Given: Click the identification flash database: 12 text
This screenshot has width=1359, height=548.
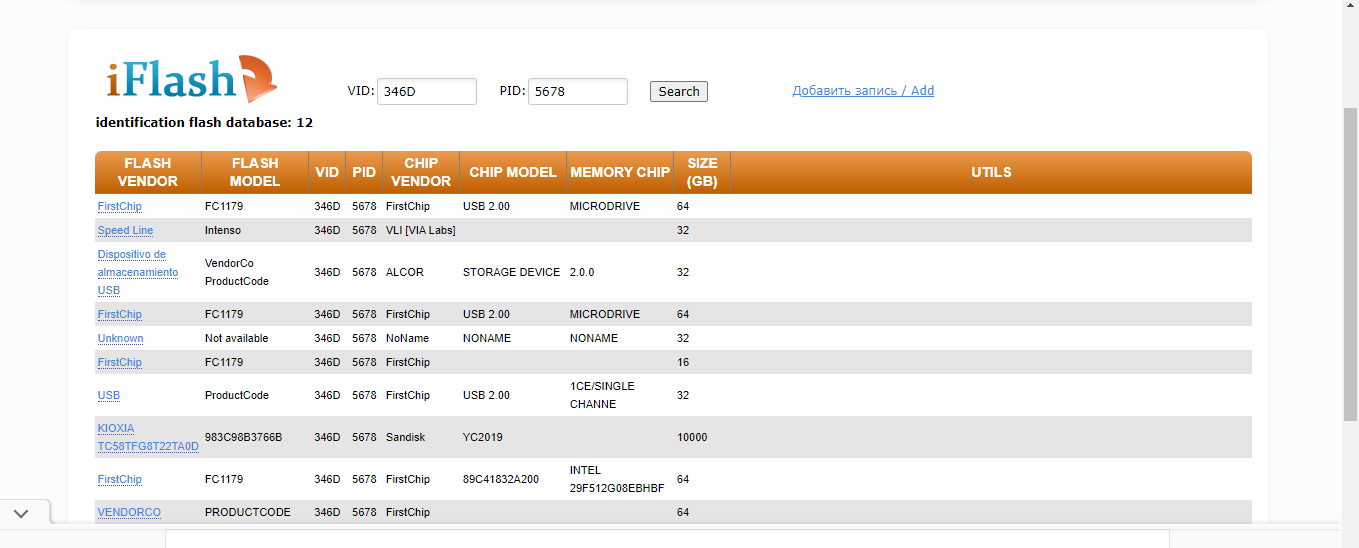Looking at the screenshot, I should point(204,122).
